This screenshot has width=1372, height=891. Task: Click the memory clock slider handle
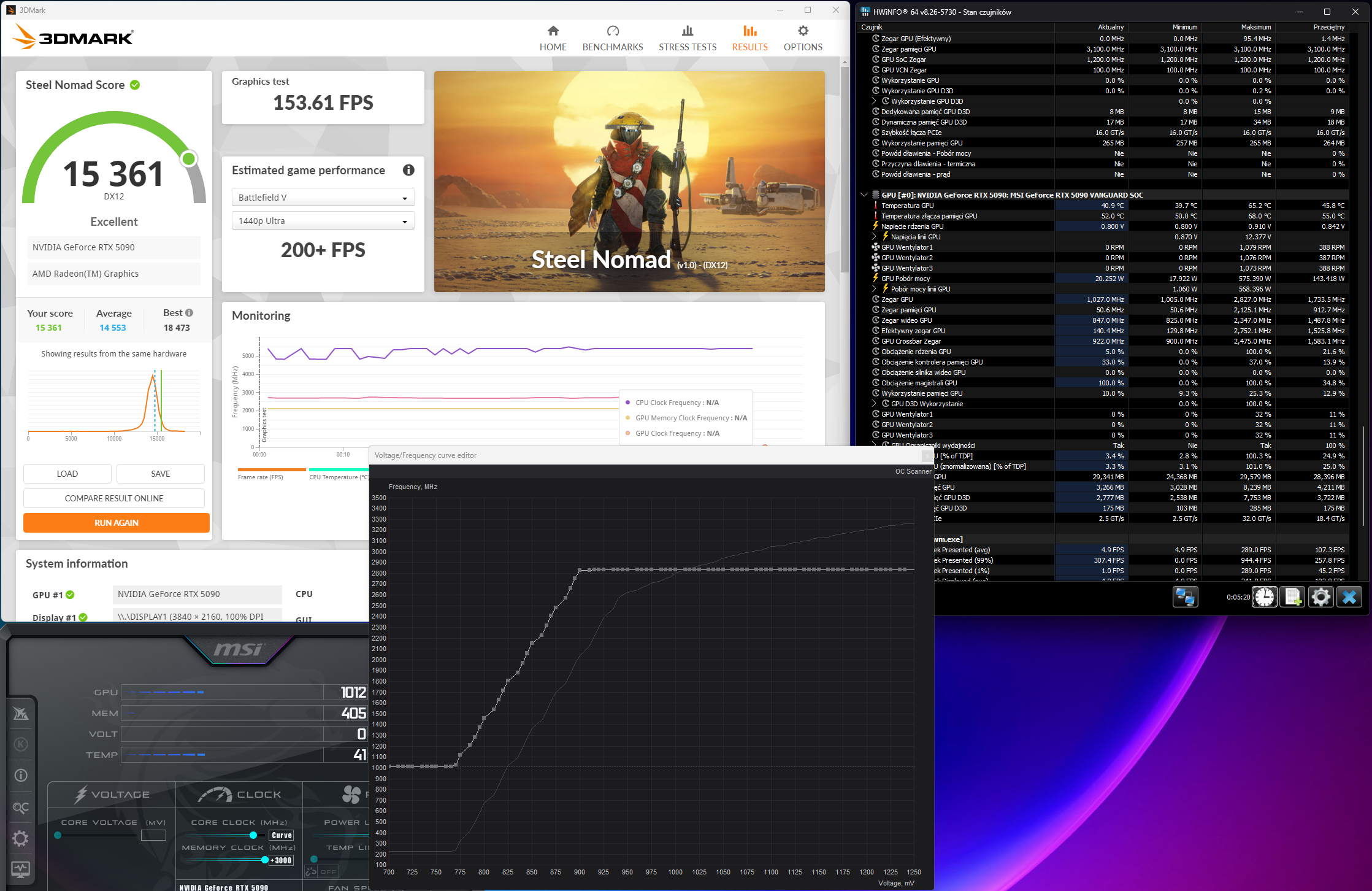pyautogui.click(x=265, y=860)
